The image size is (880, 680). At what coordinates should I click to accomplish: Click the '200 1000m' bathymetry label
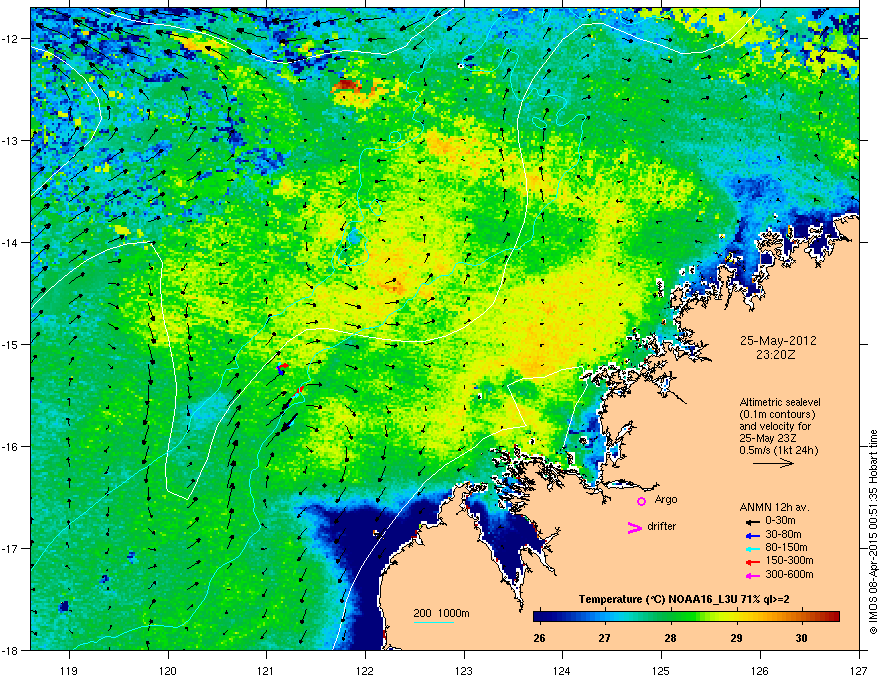441,613
